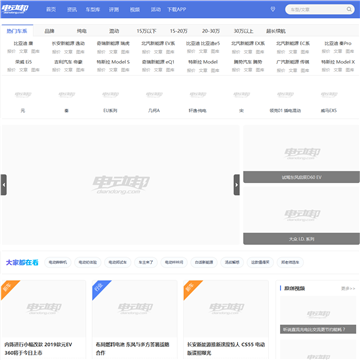360x360 pixels.
Task: Select the 20-30万 price tab
Action: (211, 31)
